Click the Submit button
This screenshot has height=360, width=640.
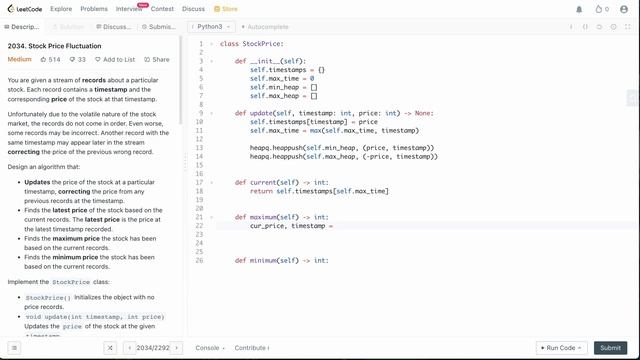point(610,348)
